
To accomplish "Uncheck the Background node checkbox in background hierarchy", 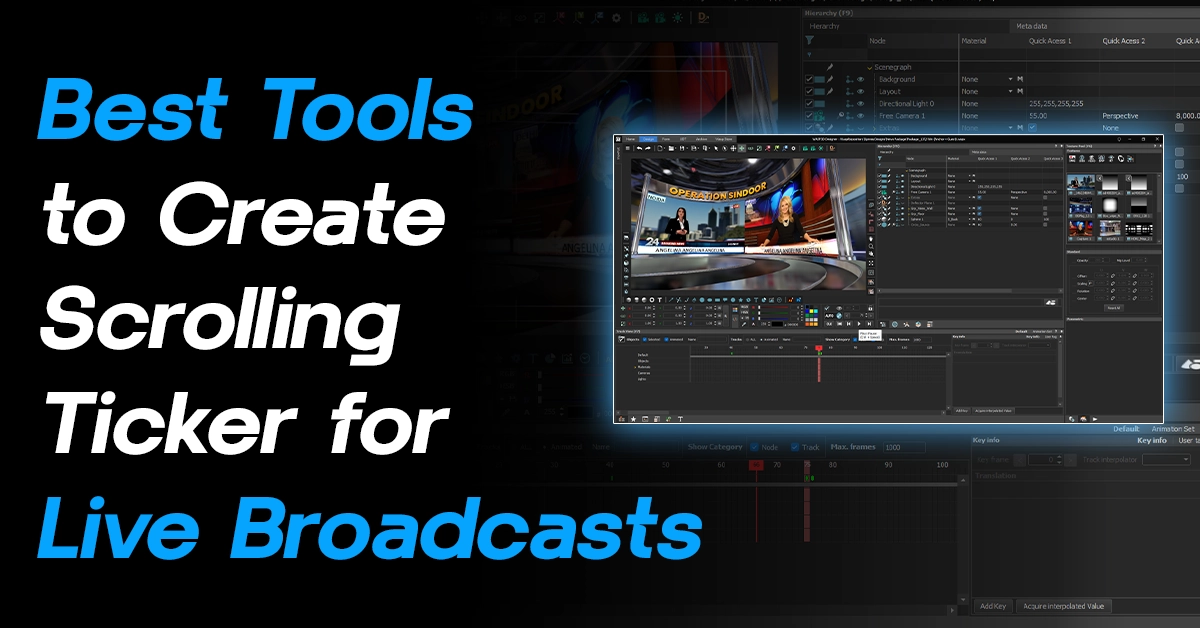I will 810,79.
